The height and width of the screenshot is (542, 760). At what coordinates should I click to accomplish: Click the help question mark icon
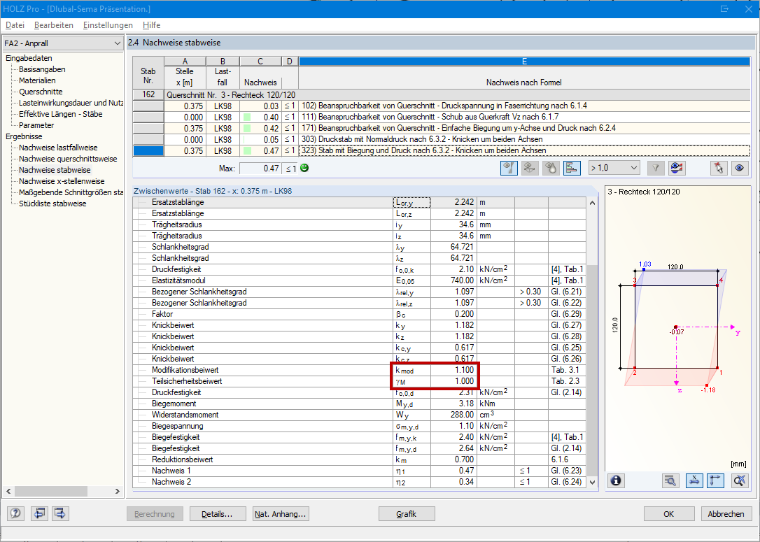tap(16, 513)
